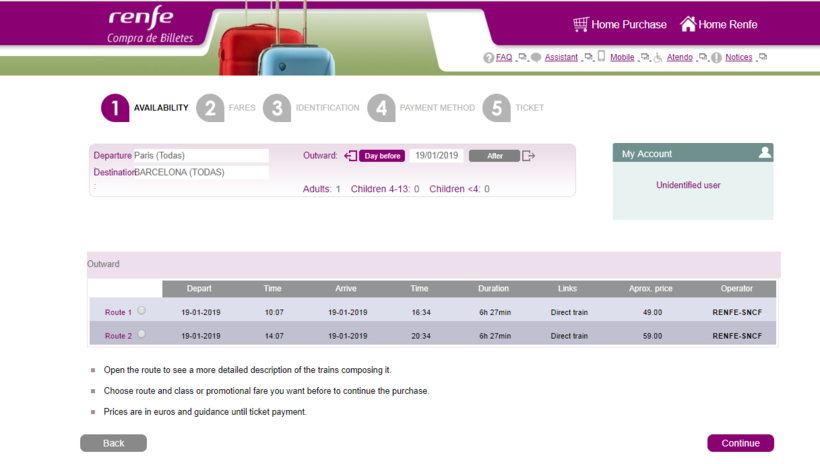Click the next day arrow icon
Image resolution: width=820 pixels, height=464 pixels.
529,156
